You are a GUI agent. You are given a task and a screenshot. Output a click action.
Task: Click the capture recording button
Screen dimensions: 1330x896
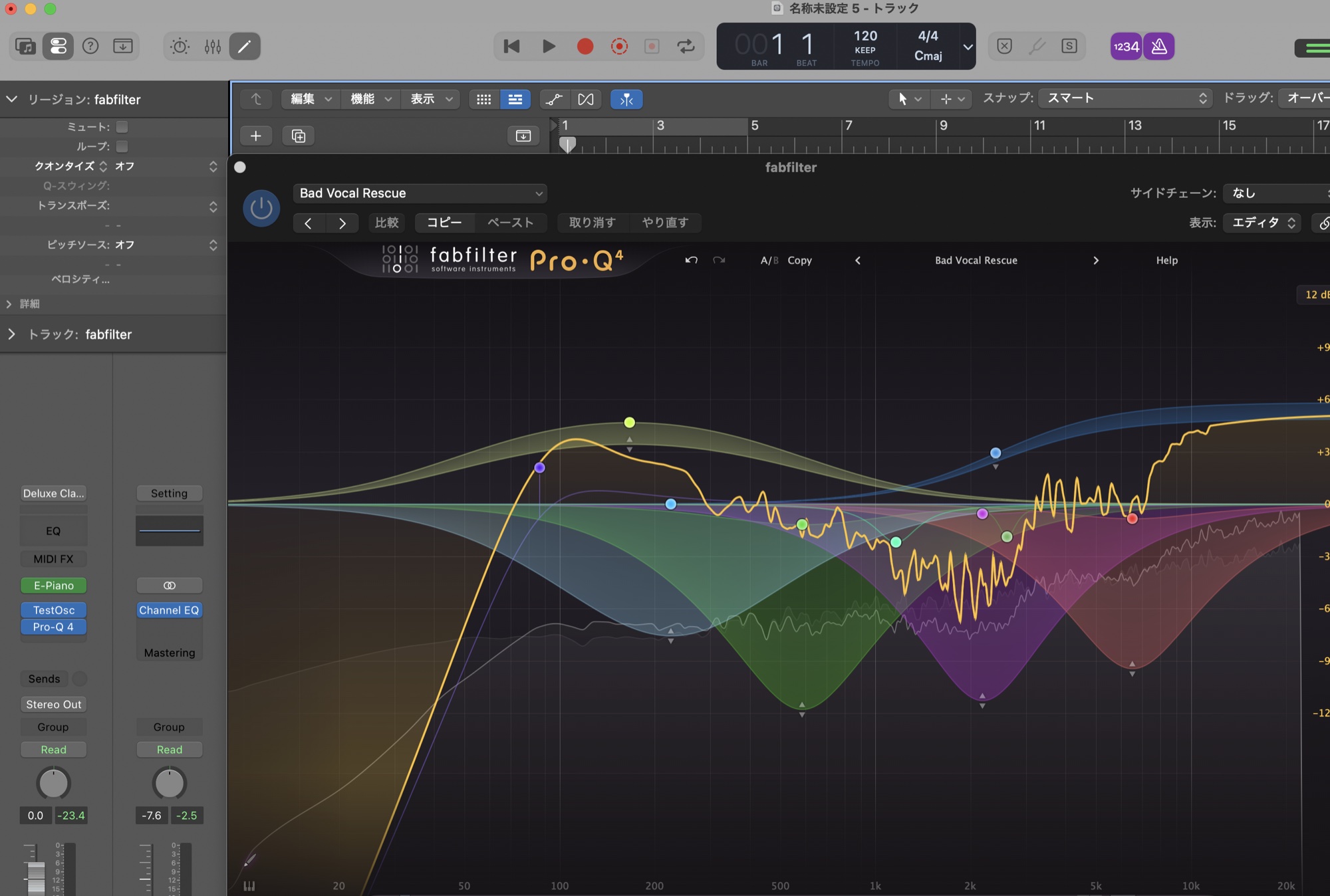pos(619,47)
